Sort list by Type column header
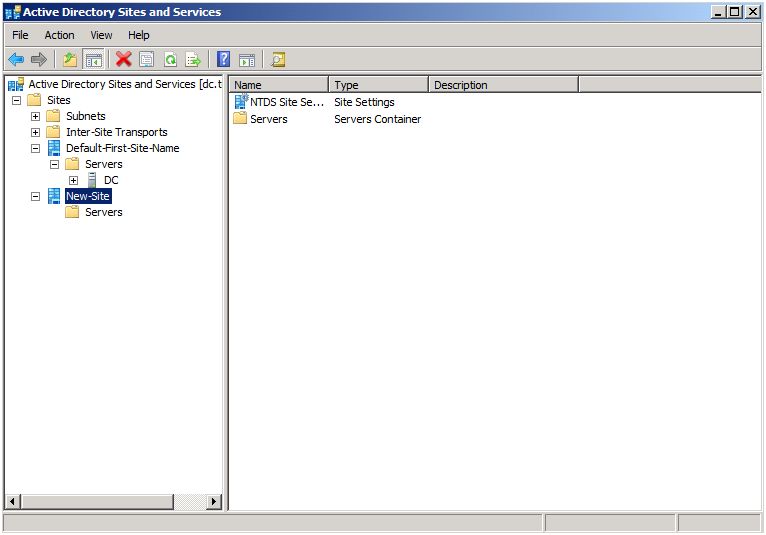Screen dimensions: 766x535 coord(379,85)
